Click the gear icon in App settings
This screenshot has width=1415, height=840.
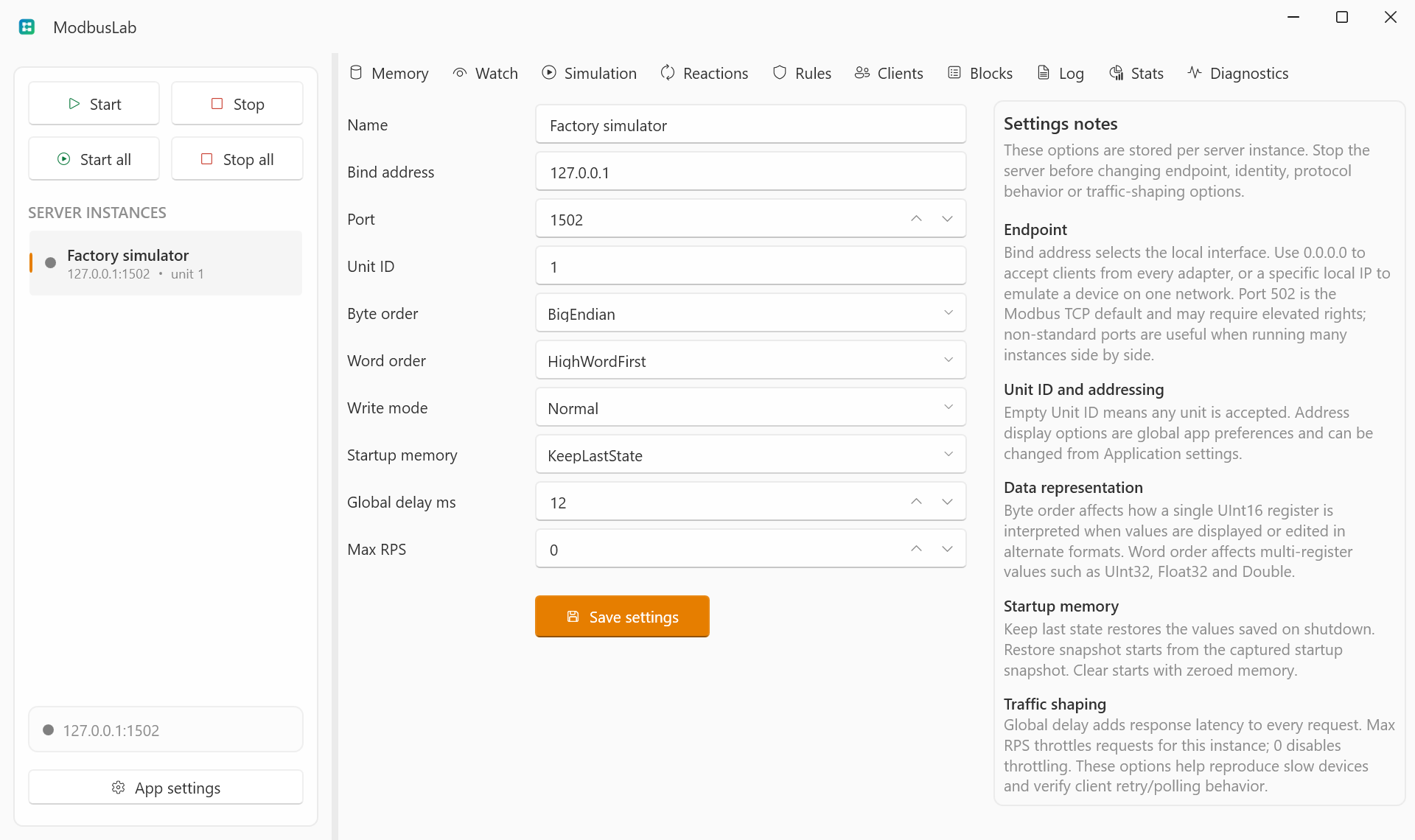(x=118, y=788)
